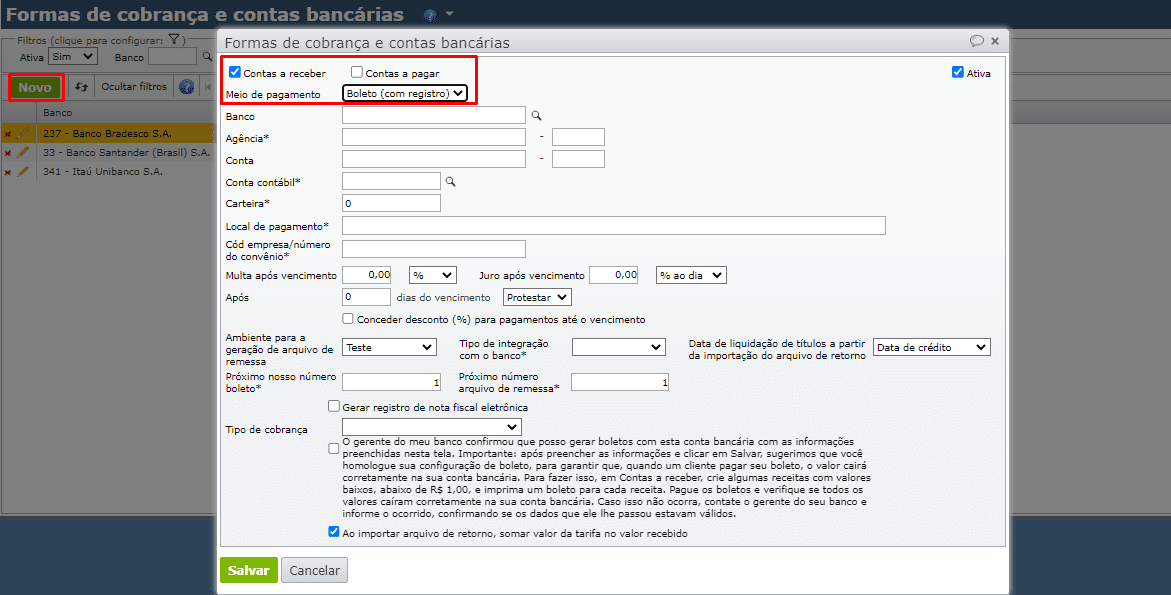
Task: Click the filter funnel icon in Filtros
Action: click(x=173, y=40)
